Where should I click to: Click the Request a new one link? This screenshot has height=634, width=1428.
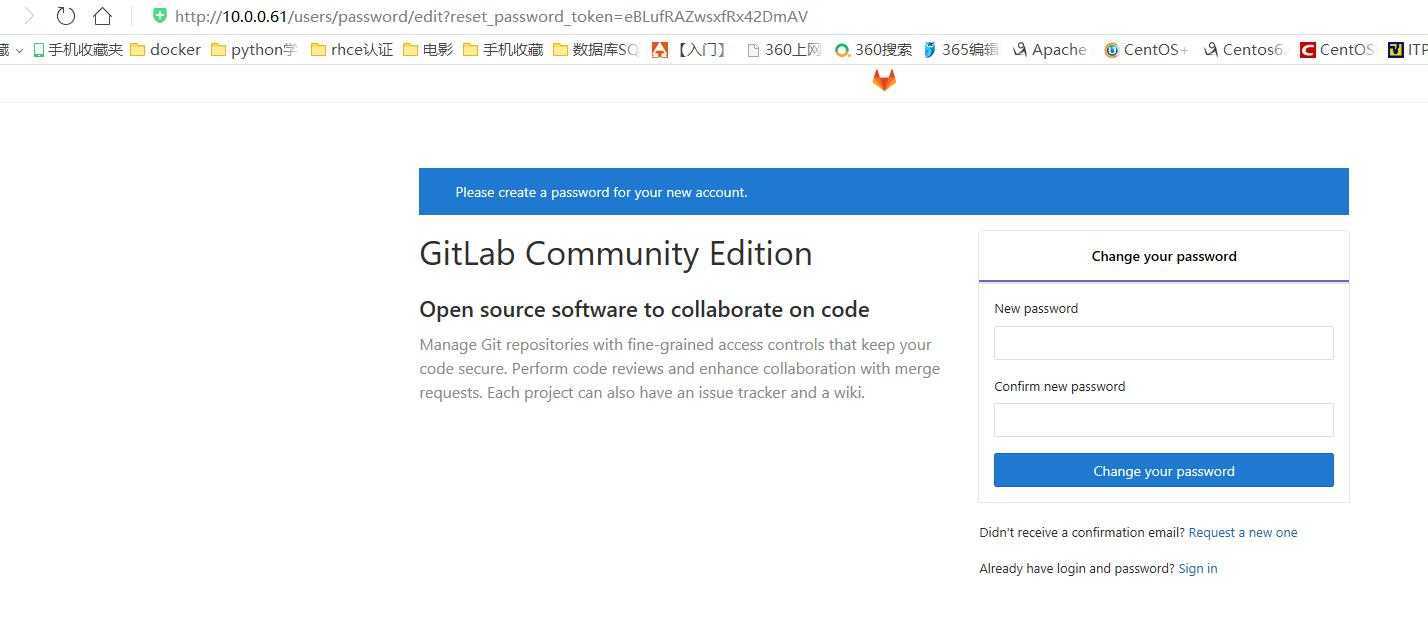pos(1243,533)
